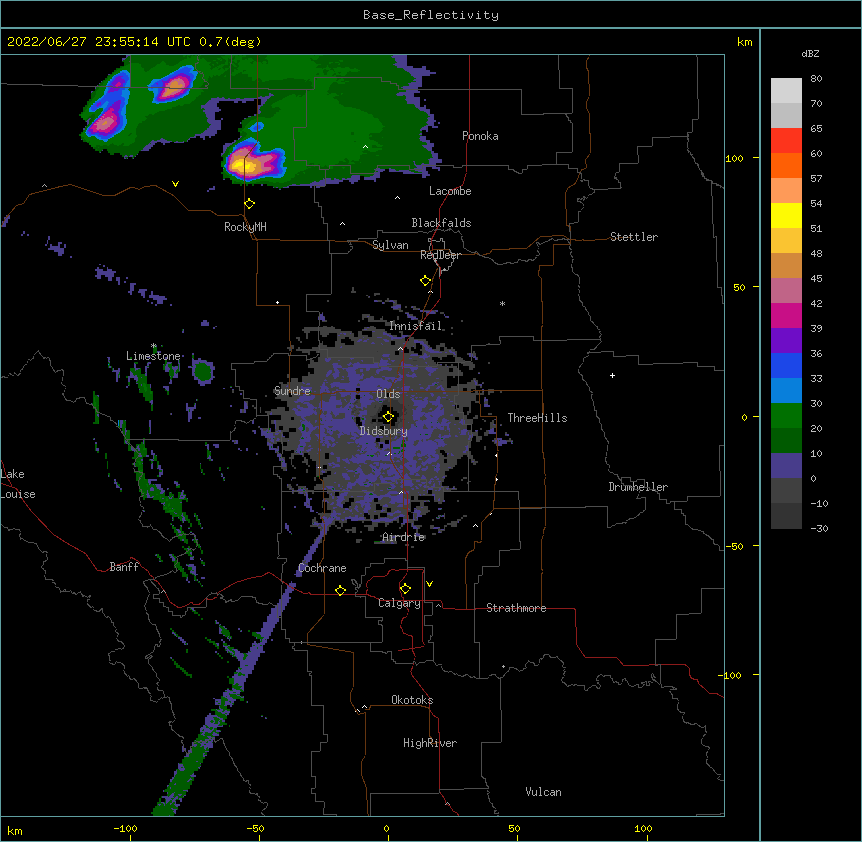Click the RockyMH map label
The image size is (862, 842).
(x=245, y=227)
